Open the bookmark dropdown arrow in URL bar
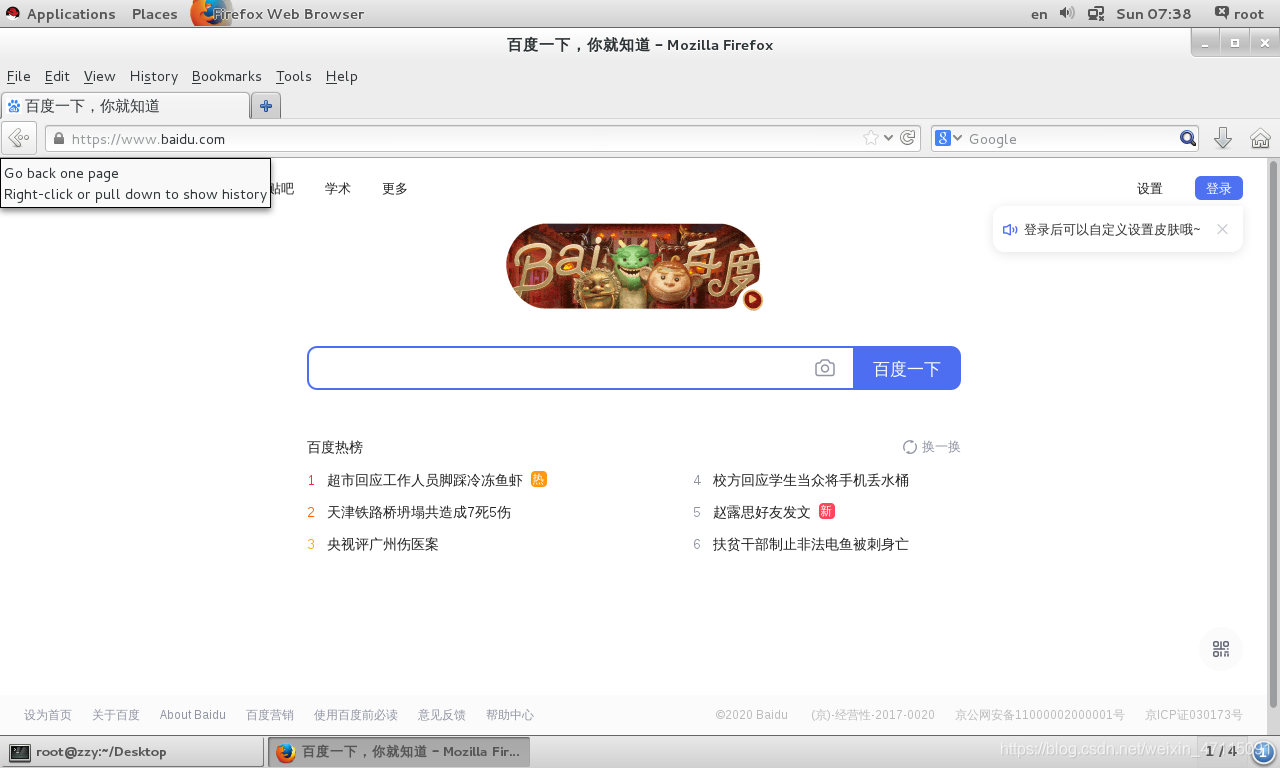 coord(888,138)
